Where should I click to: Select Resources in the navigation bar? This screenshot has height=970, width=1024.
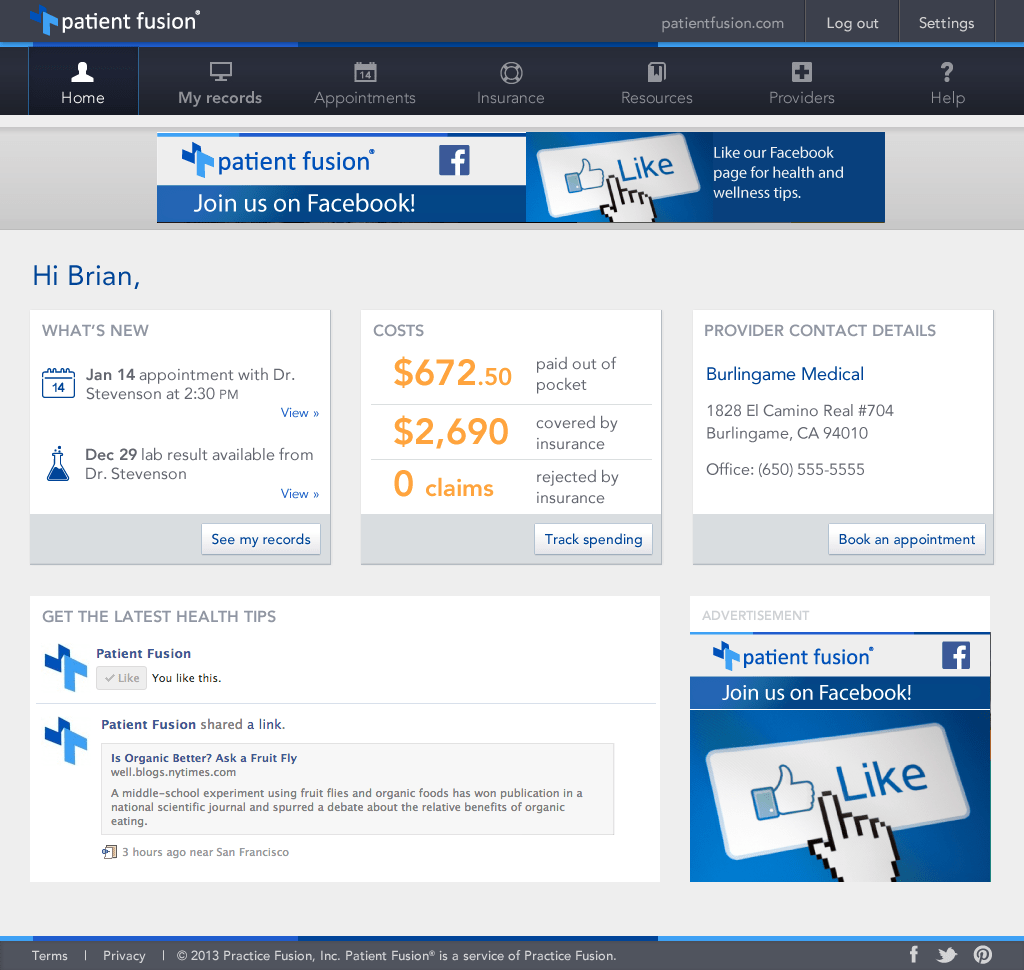[656, 97]
